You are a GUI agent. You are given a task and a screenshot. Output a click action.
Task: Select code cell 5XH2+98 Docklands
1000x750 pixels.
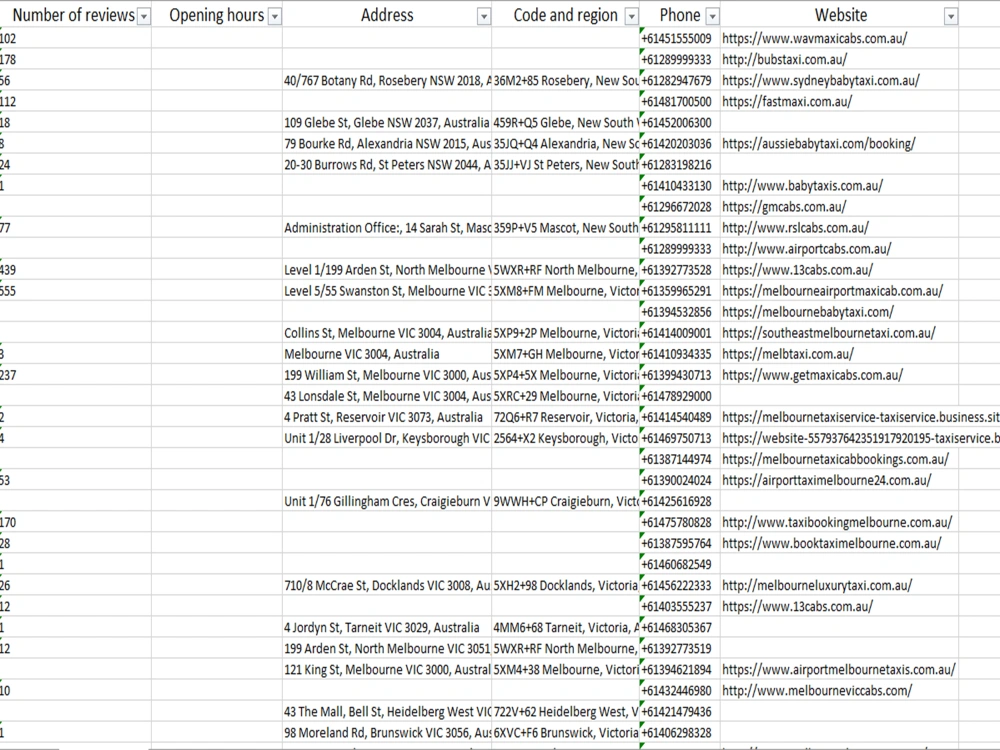click(566, 585)
